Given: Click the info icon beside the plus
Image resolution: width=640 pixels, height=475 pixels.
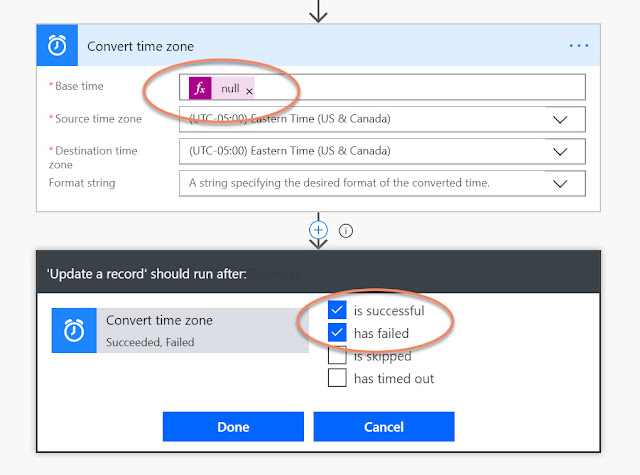Looking at the screenshot, I should pyautogui.click(x=346, y=230).
